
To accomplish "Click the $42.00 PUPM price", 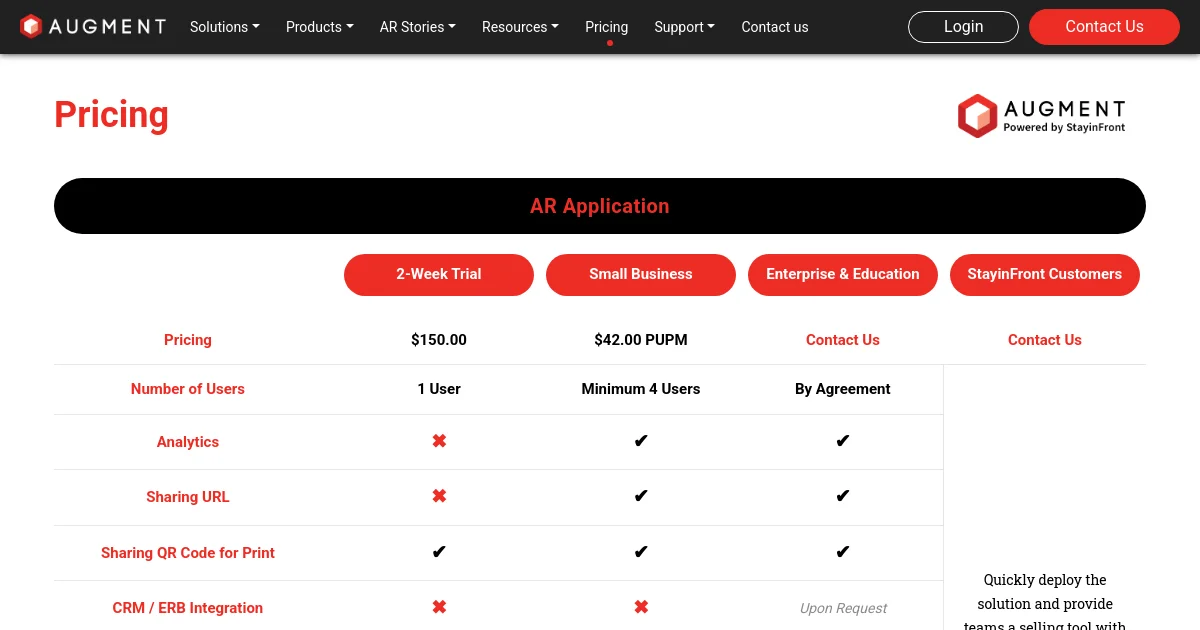I will (x=641, y=340).
